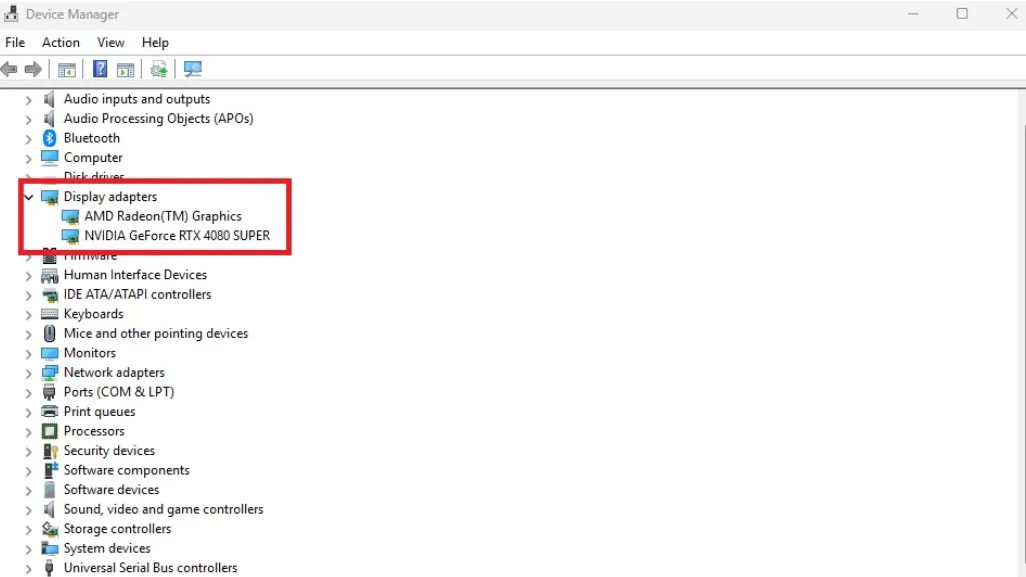Open the View menu

[111, 42]
